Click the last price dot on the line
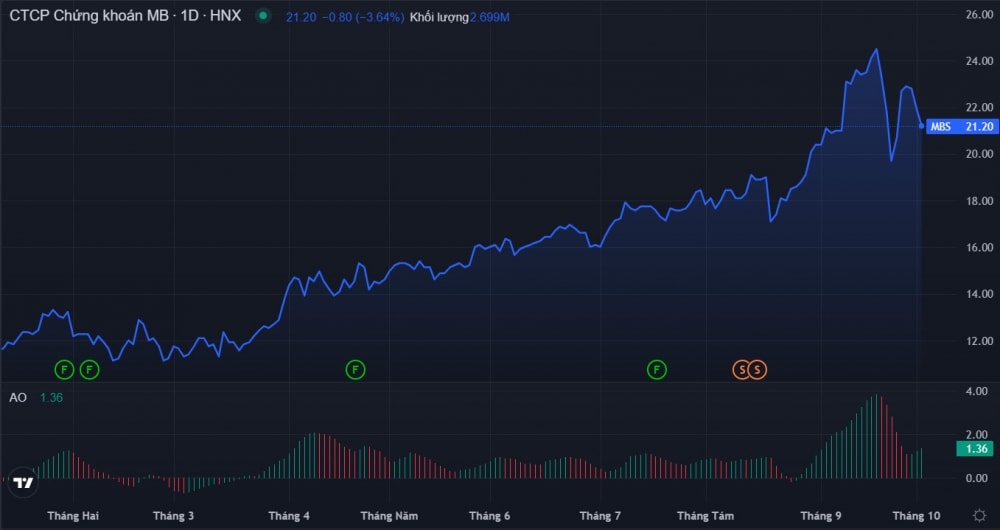The width and height of the screenshot is (1000, 530). [x=922, y=126]
